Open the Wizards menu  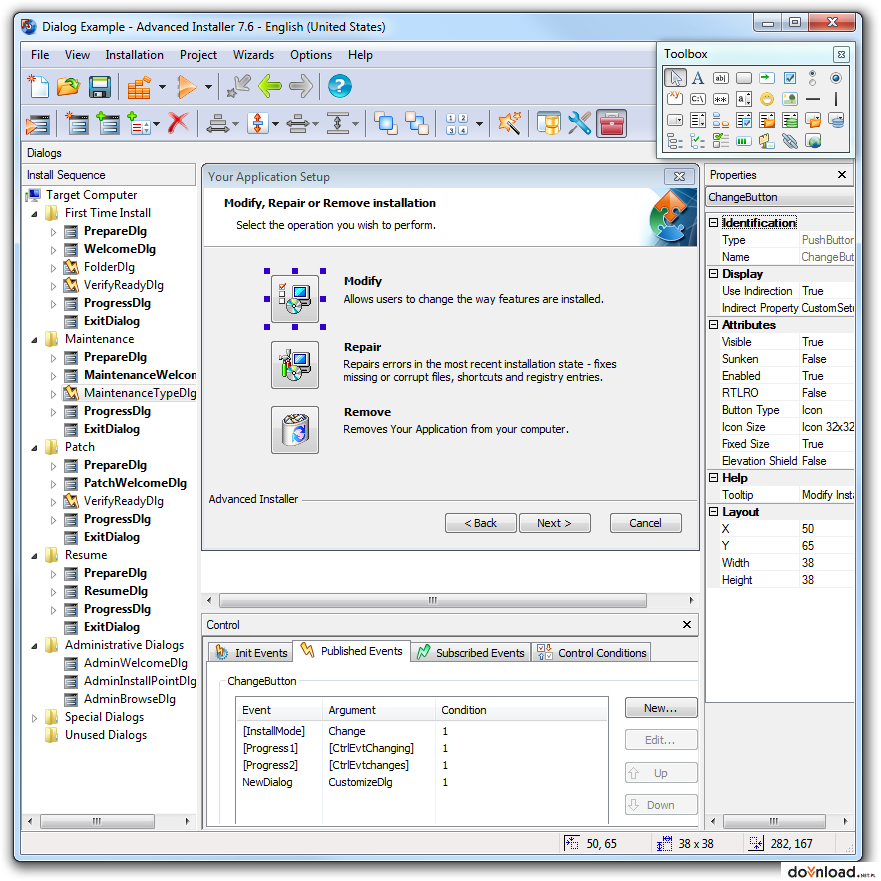(253, 55)
